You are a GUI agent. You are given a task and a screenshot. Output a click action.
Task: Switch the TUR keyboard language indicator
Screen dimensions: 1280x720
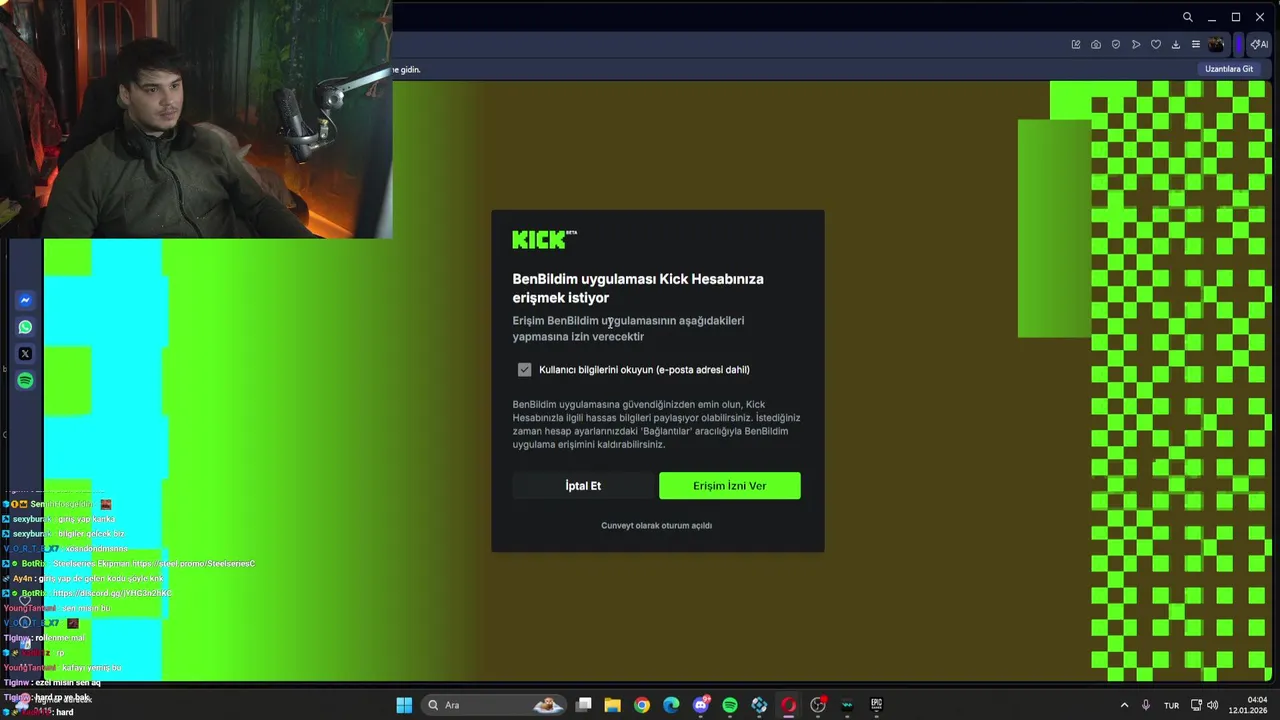(1171, 705)
